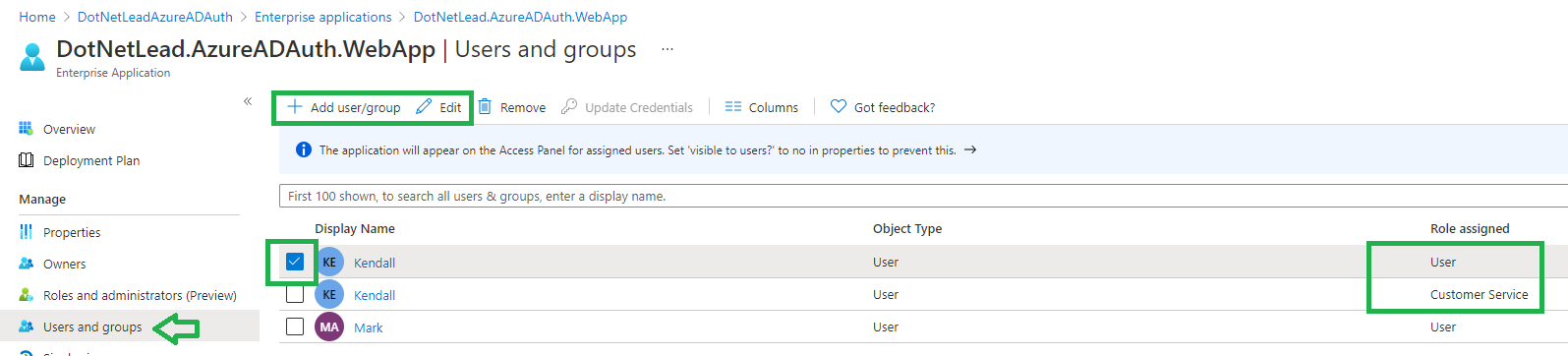Open DotNetLeadAzureADAuth breadcrumb link
This screenshot has width=1568, height=356.
[x=155, y=17]
